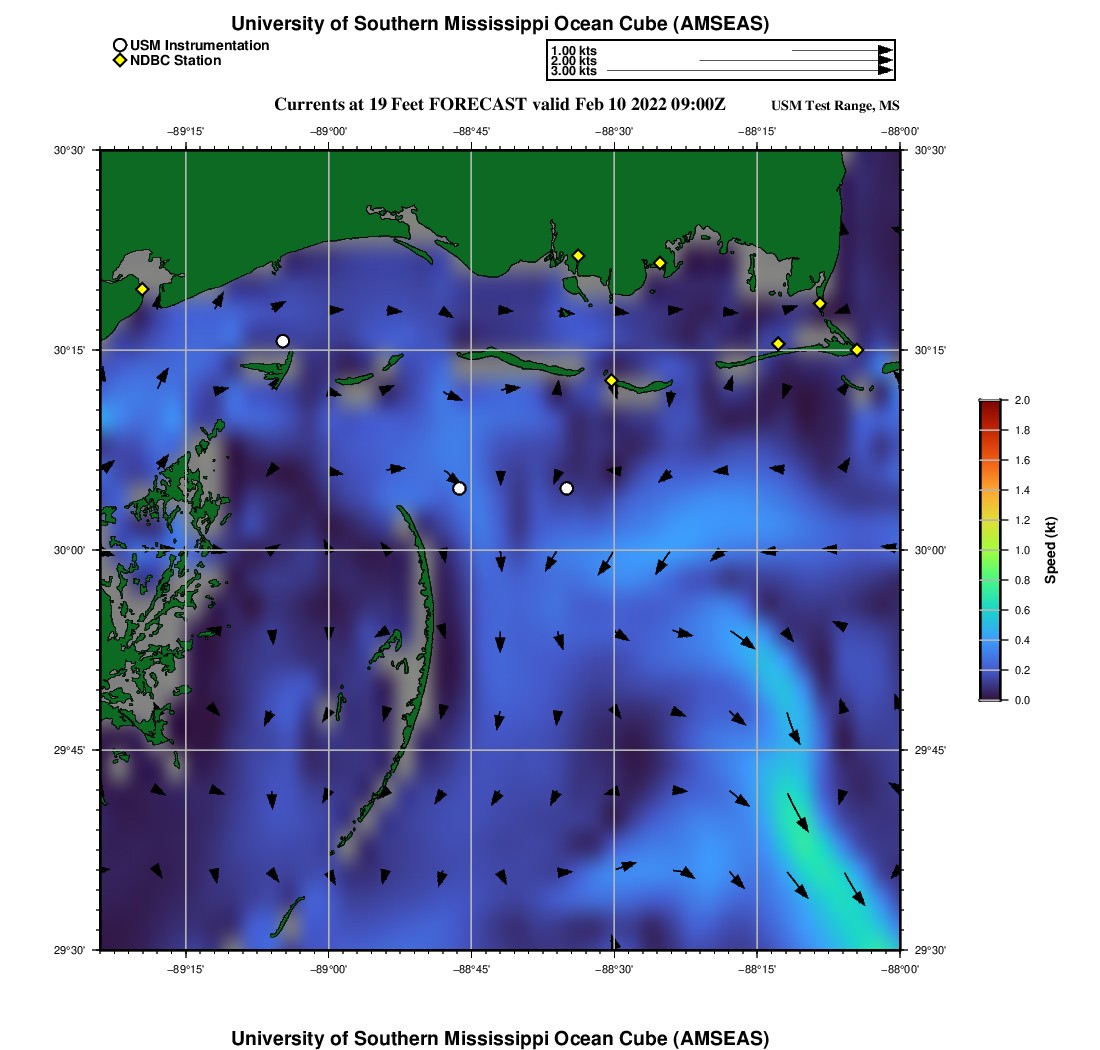This screenshot has height=1050, width=1100.
Task: Click the '0.8' colorbar tick label
Action: click(x=1022, y=580)
